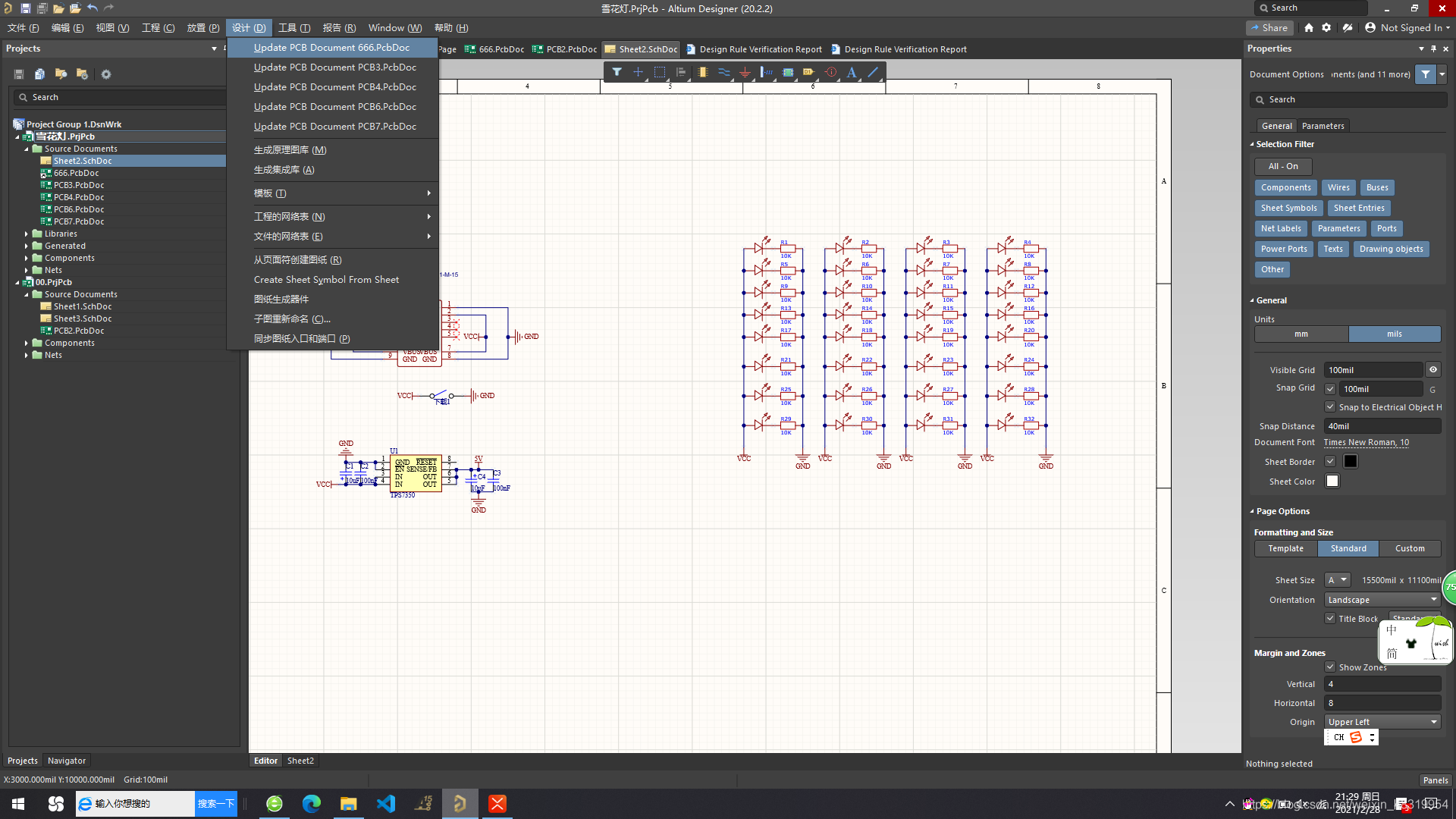Click the compile project icon in the Projects panel

39,74
